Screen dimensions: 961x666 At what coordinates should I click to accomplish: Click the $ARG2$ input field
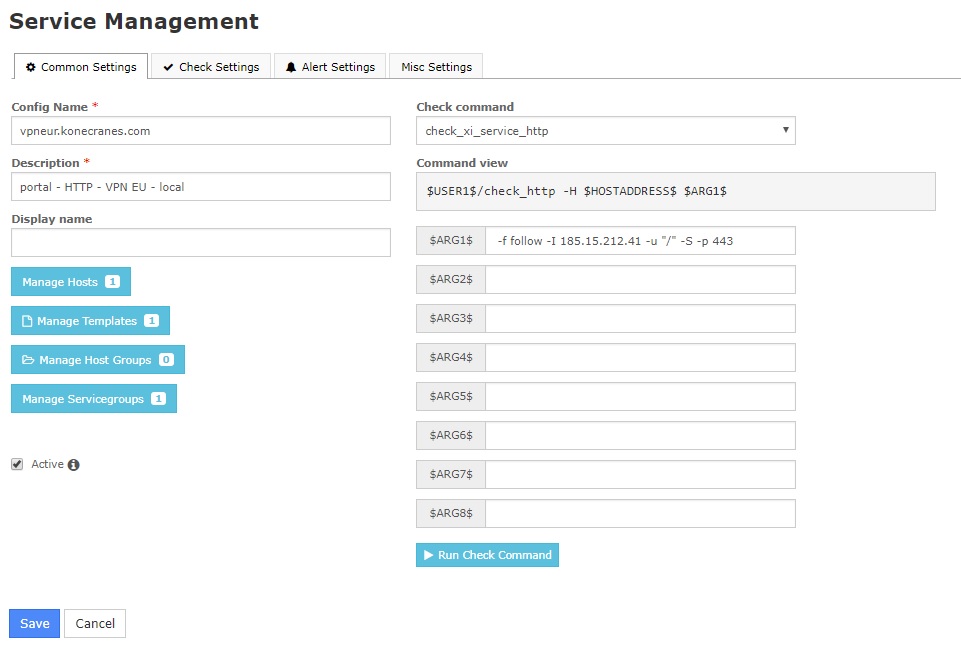click(x=640, y=280)
